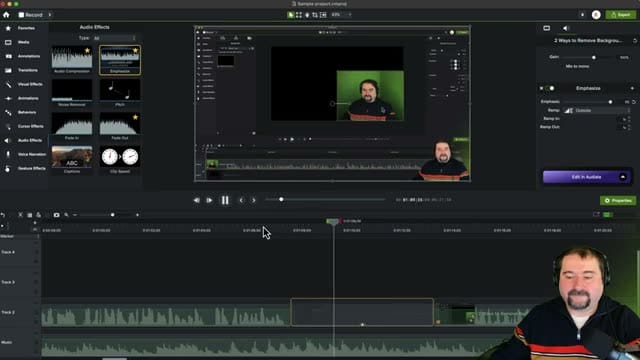640x360 pixels.
Task: Click the Mix to mono option
Action: coord(577,66)
